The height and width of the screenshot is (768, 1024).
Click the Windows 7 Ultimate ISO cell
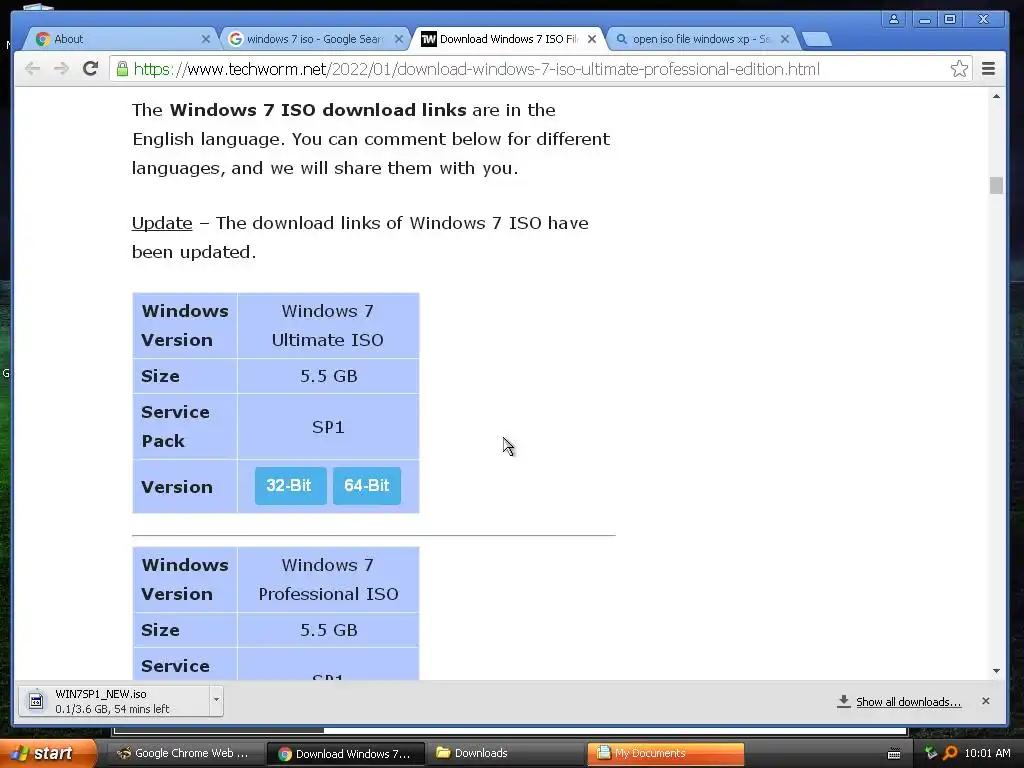[x=328, y=325]
